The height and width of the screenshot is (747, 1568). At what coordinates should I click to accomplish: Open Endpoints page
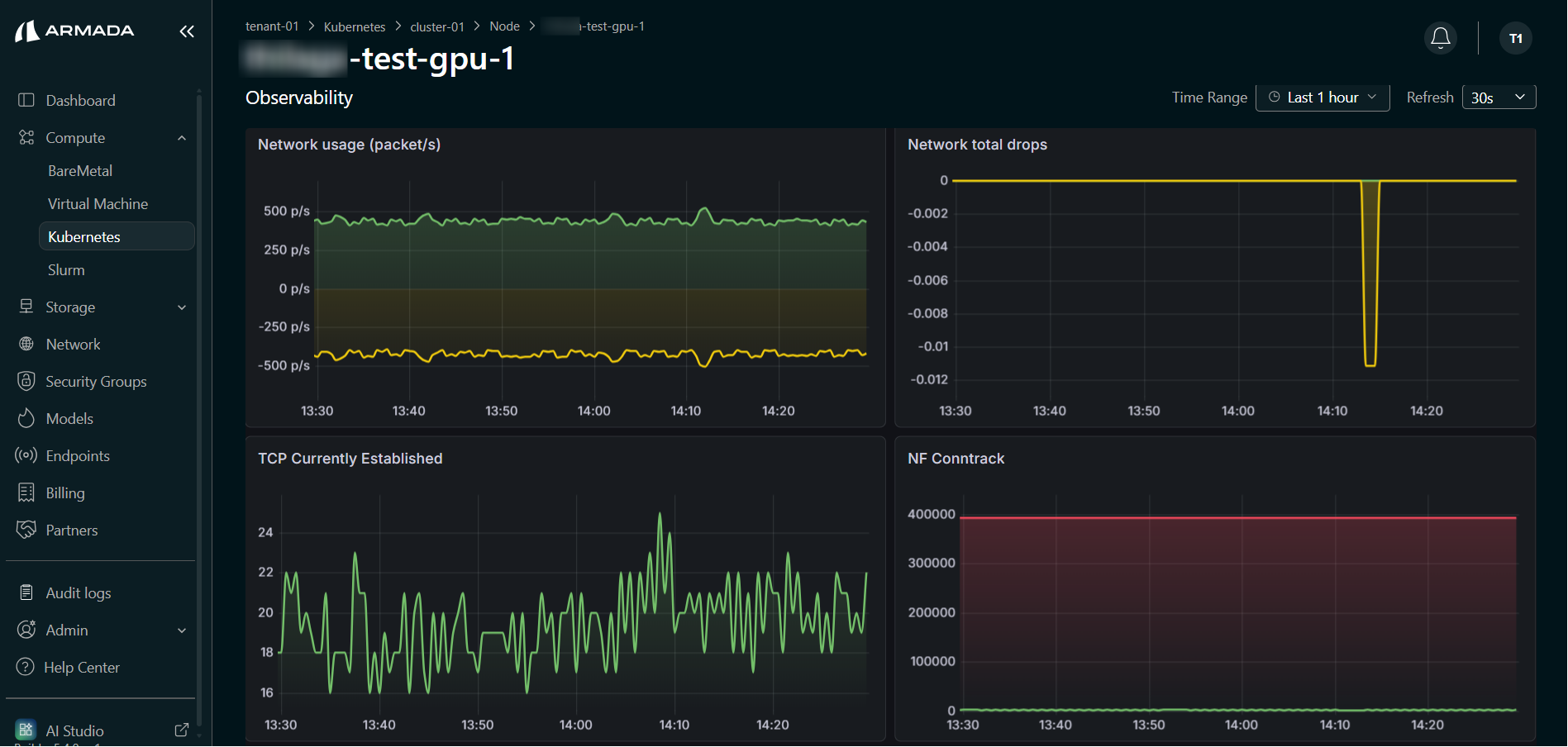78,455
